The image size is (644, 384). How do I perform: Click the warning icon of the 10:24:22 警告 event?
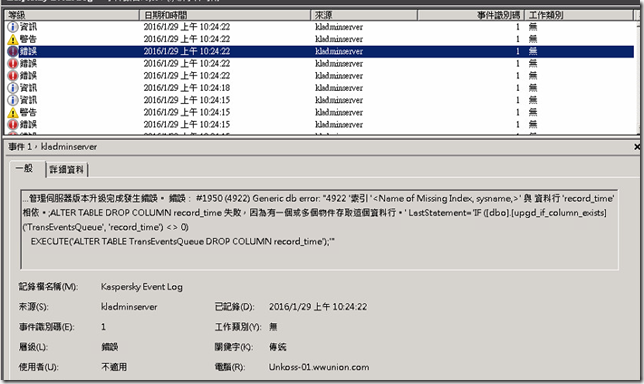pyautogui.click(x=13, y=39)
